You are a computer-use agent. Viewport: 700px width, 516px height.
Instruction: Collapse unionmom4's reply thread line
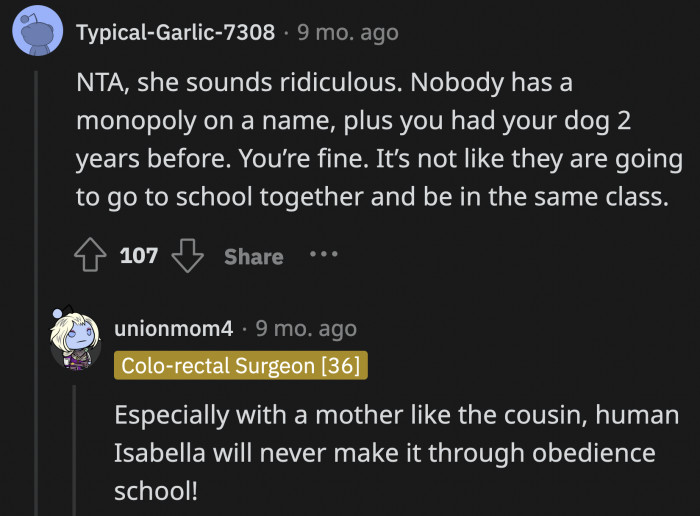[76, 450]
